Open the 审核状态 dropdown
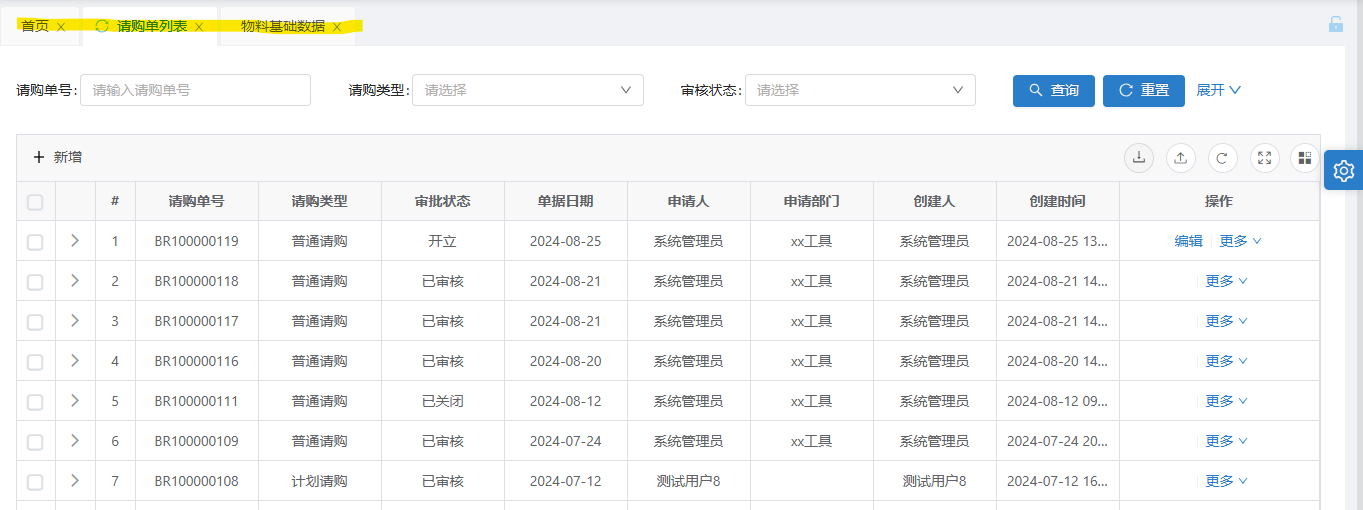Image resolution: width=1363 pixels, height=510 pixels. pyautogui.click(x=860, y=90)
